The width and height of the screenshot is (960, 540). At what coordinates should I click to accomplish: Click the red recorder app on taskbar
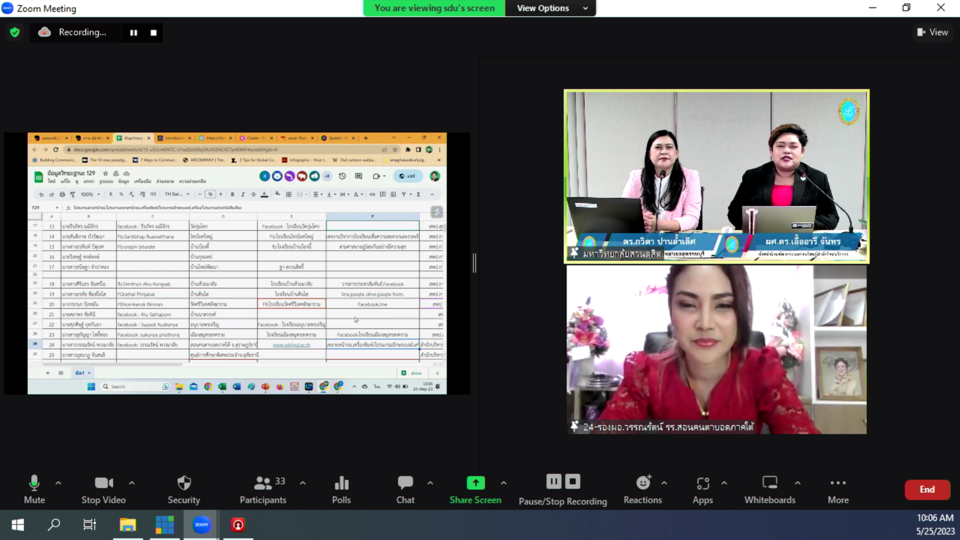tap(238, 525)
